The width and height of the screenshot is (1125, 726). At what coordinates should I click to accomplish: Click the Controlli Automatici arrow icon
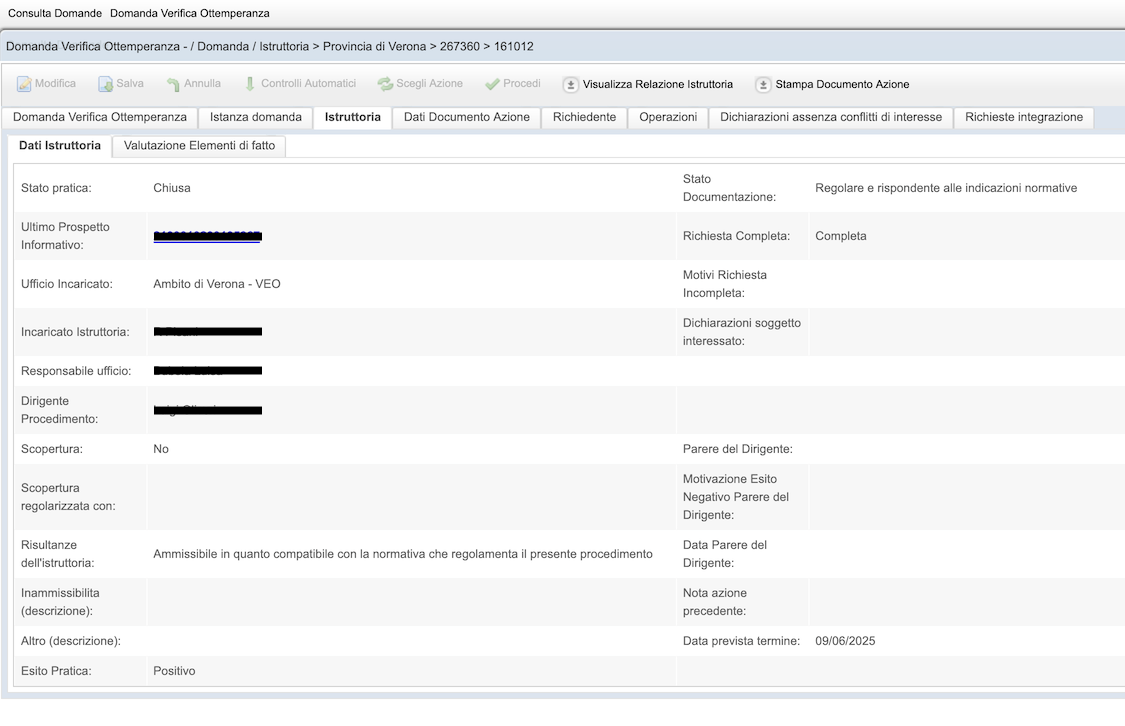(250, 84)
